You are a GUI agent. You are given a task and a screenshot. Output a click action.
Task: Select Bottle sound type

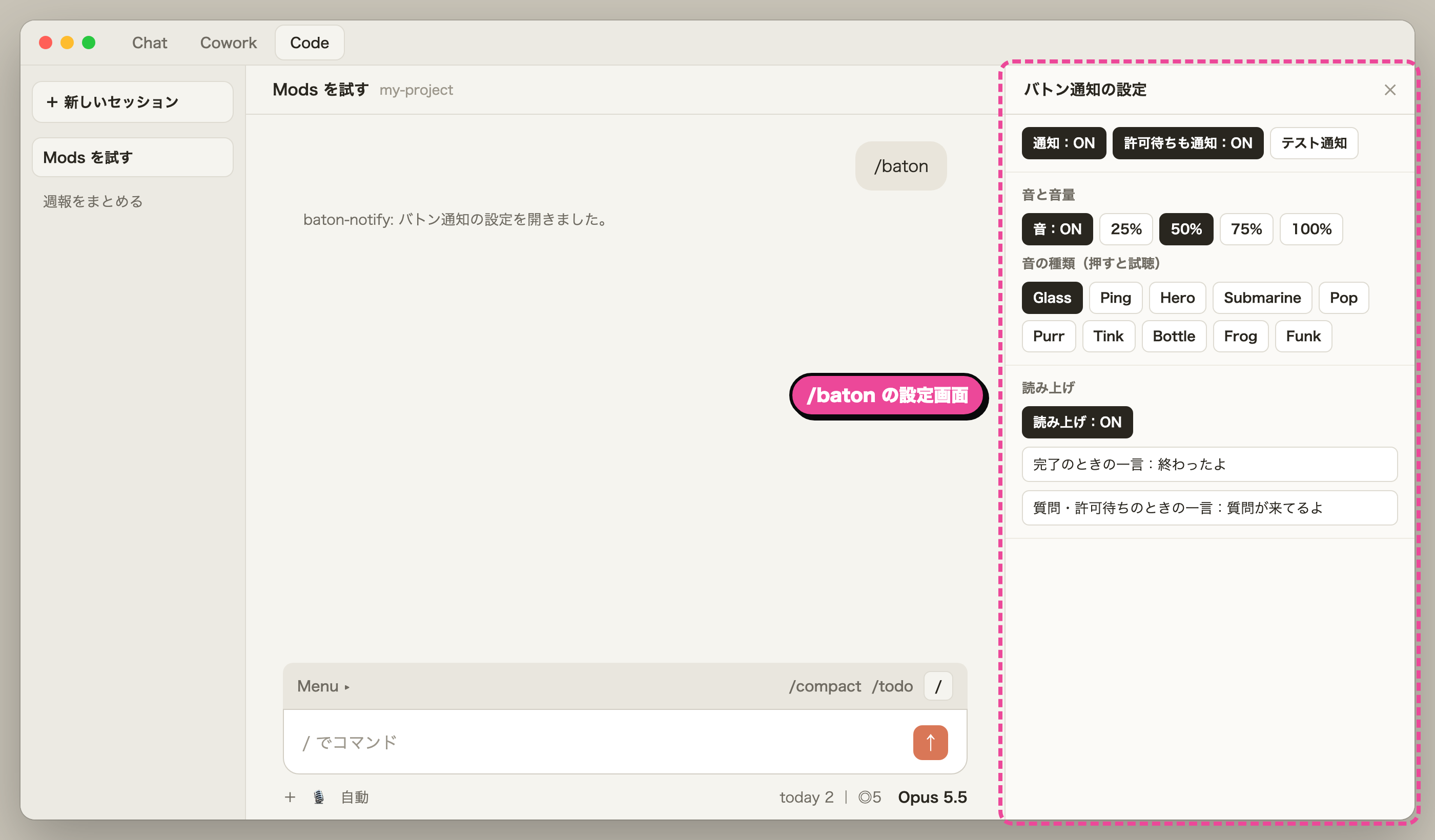click(1174, 336)
